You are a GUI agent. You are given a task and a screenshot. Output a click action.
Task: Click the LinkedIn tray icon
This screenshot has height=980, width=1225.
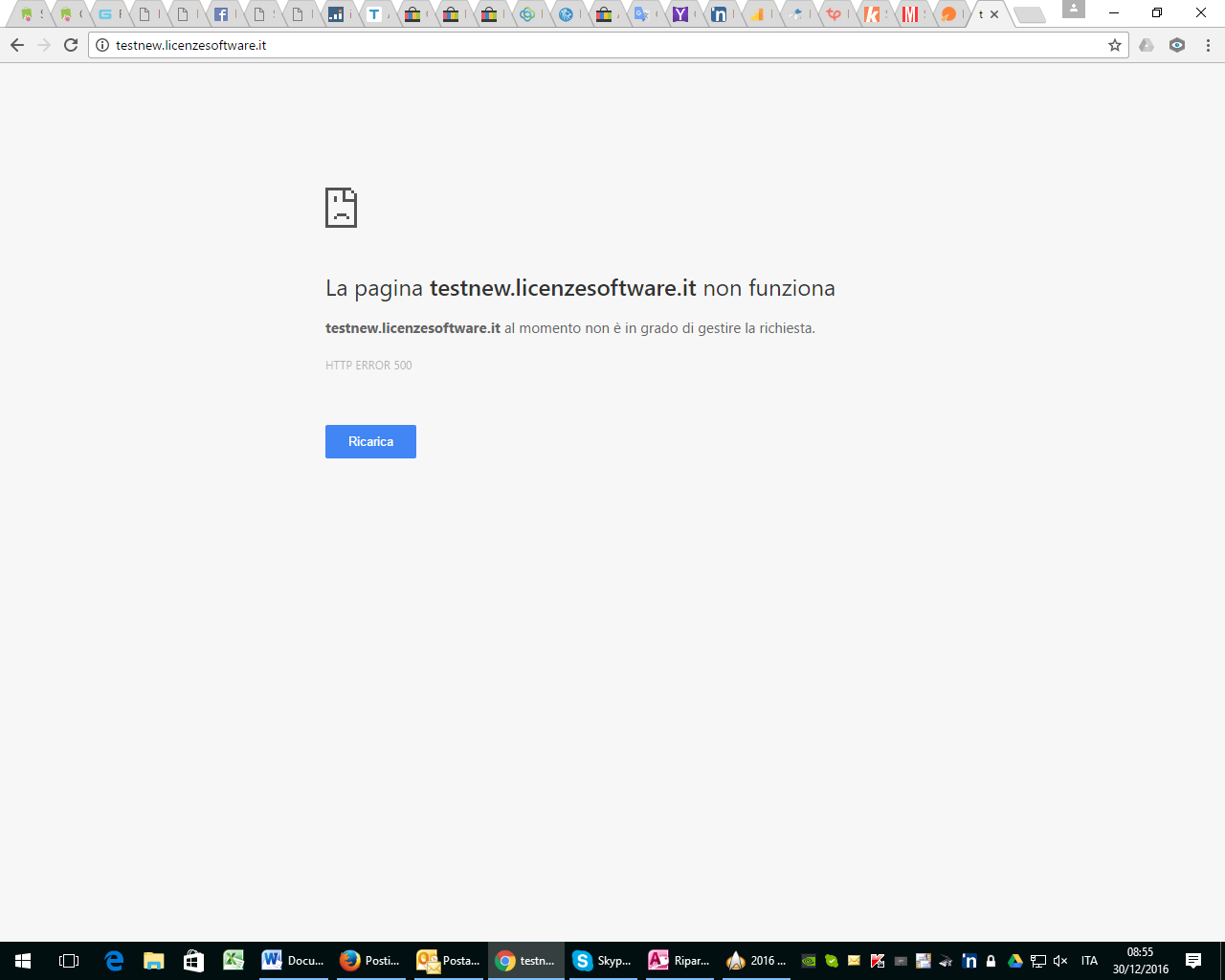point(969,961)
